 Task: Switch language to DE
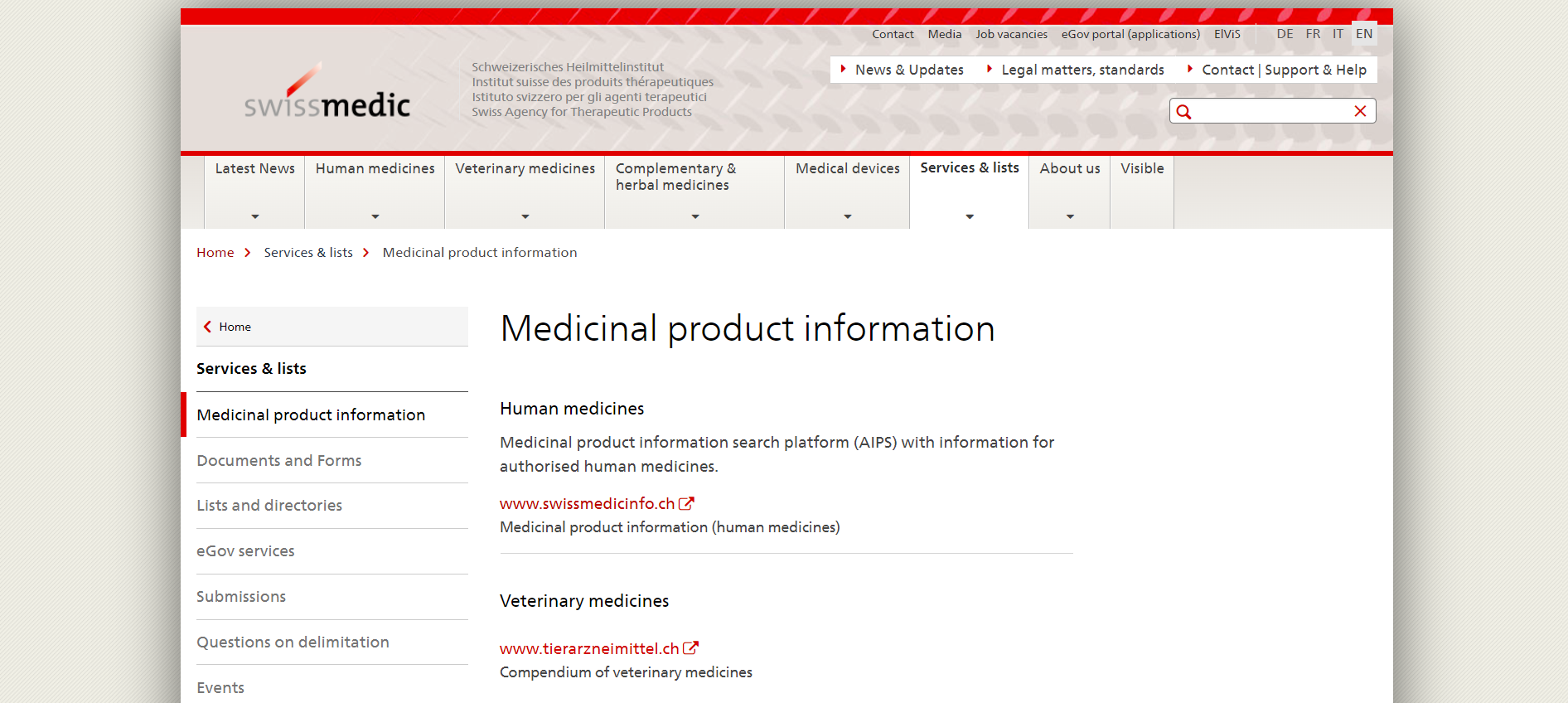click(1285, 34)
